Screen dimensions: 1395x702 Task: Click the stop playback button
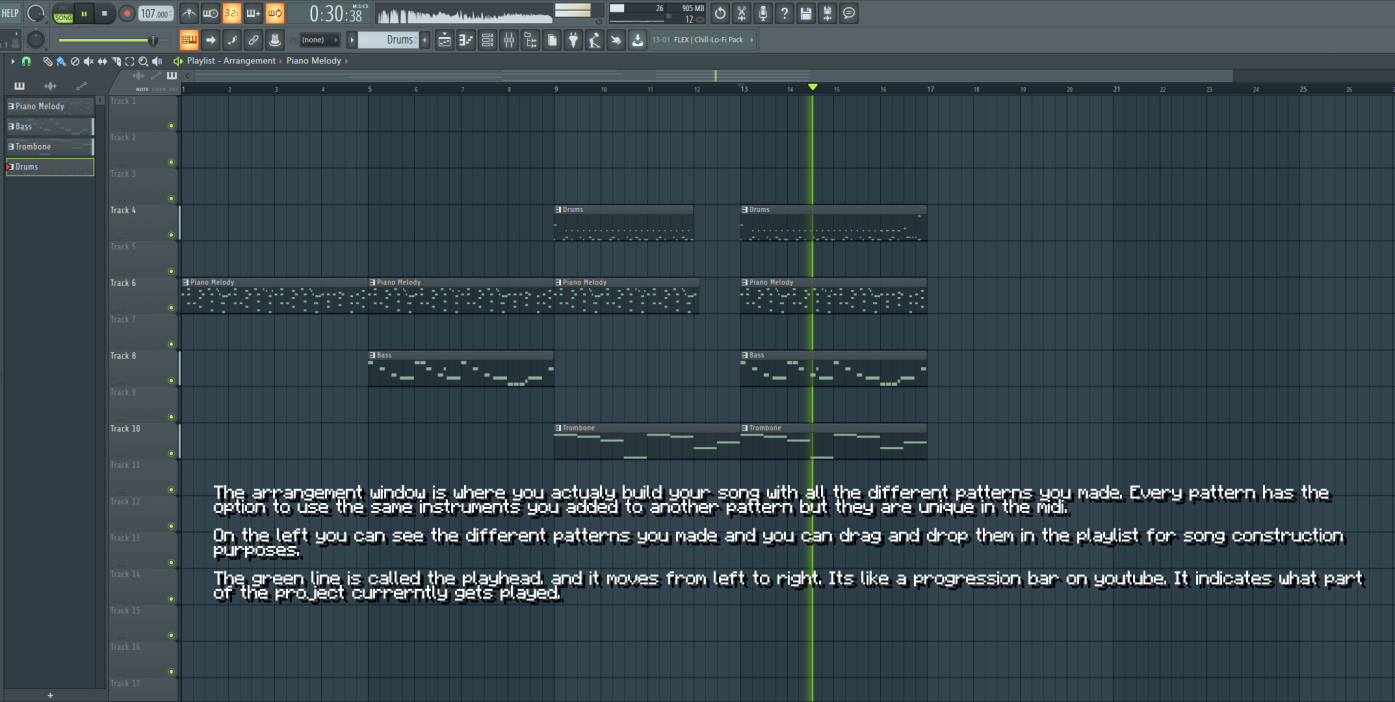[x=105, y=14]
